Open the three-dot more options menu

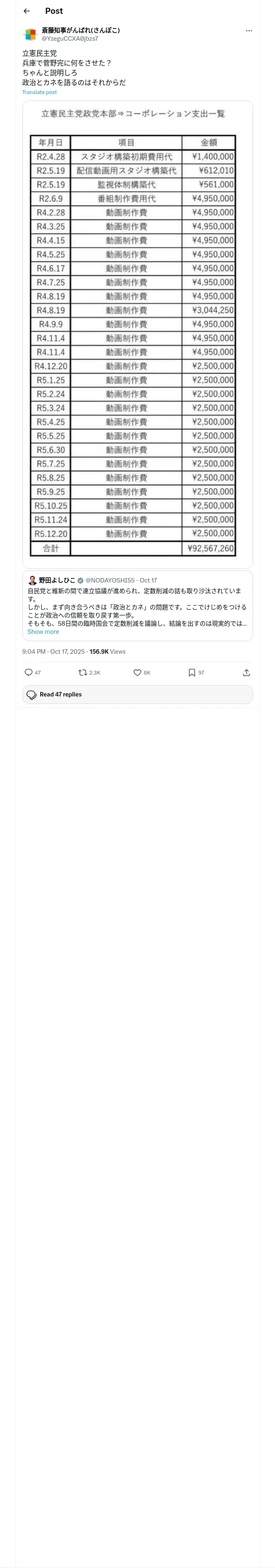pos(249,31)
